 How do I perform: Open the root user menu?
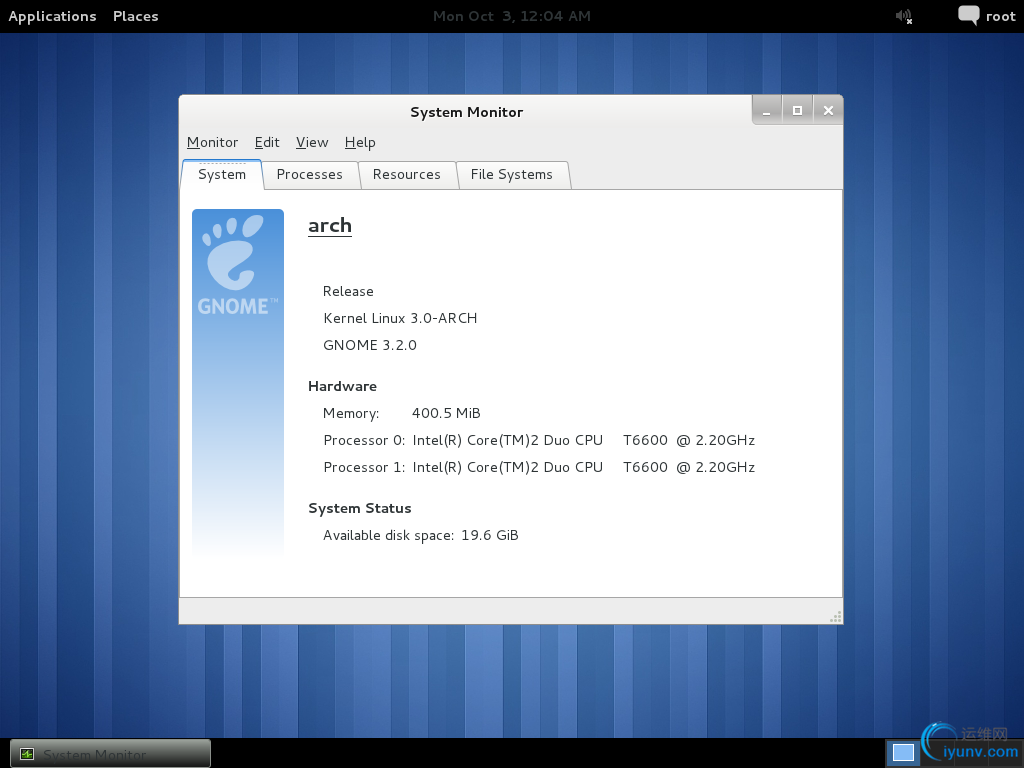click(x=1000, y=16)
